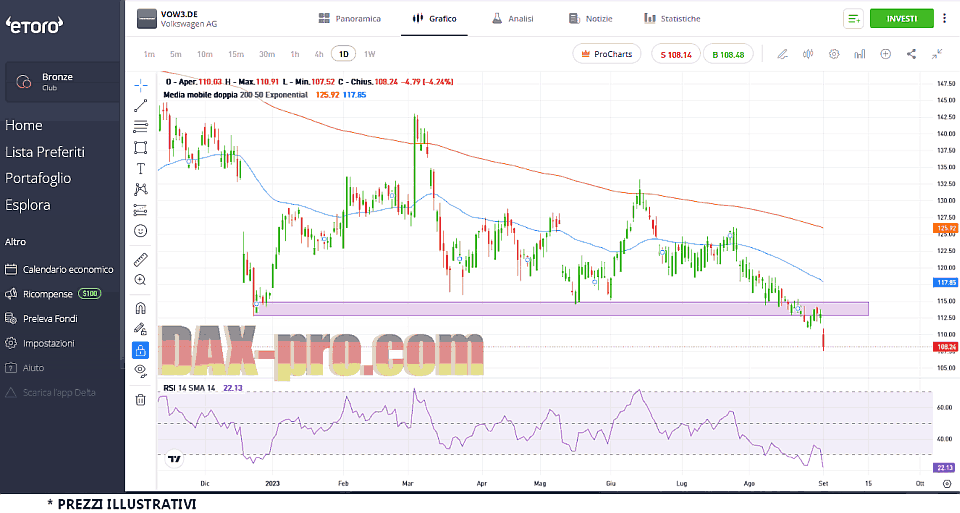Toggle magnet mode

click(x=141, y=308)
